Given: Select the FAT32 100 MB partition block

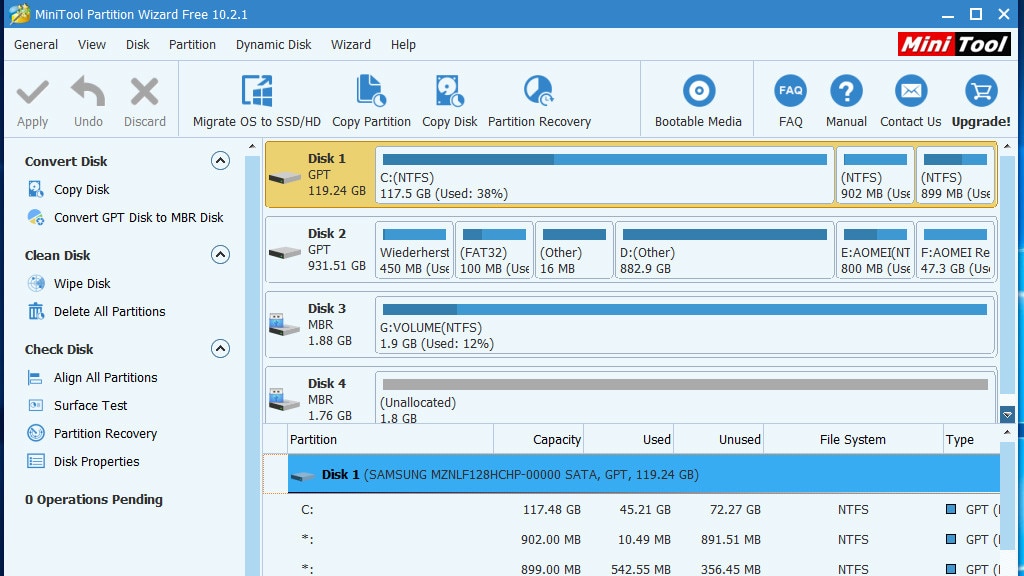Looking at the screenshot, I should (x=494, y=250).
